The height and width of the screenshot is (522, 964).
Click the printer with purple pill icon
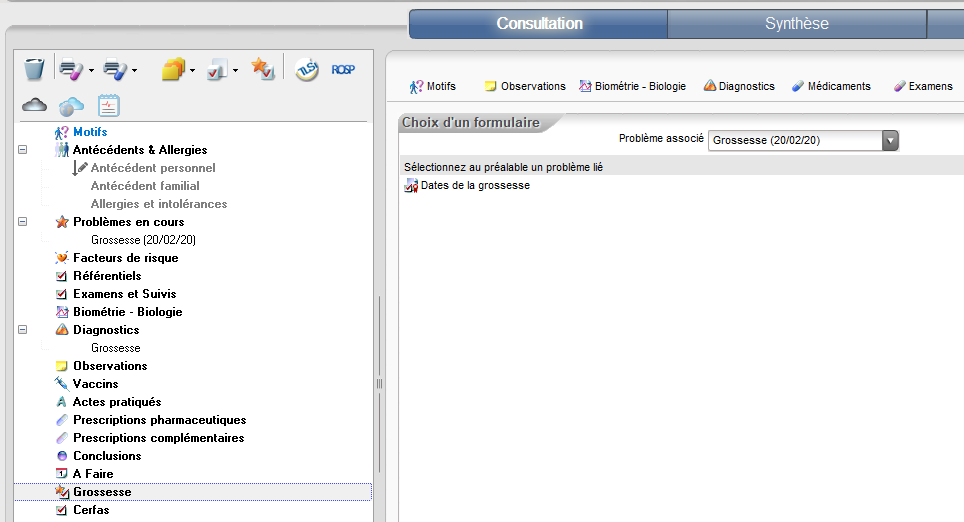(x=70, y=69)
